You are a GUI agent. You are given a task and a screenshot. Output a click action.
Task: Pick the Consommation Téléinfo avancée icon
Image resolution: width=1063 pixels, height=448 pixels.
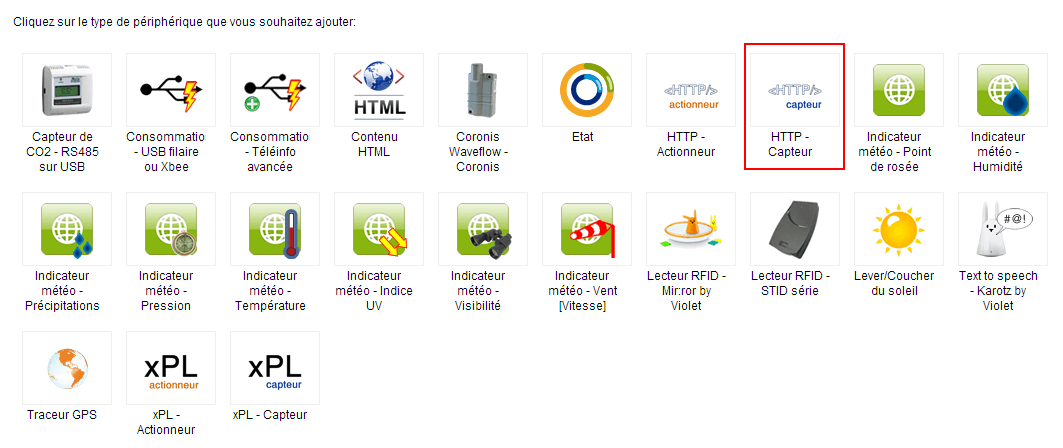coord(275,90)
